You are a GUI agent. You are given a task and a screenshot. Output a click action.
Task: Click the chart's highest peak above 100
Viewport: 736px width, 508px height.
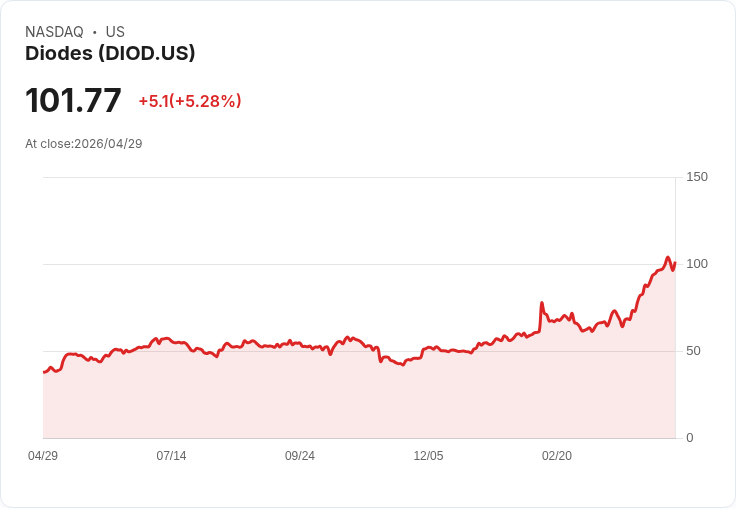click(x=667, y=258)
